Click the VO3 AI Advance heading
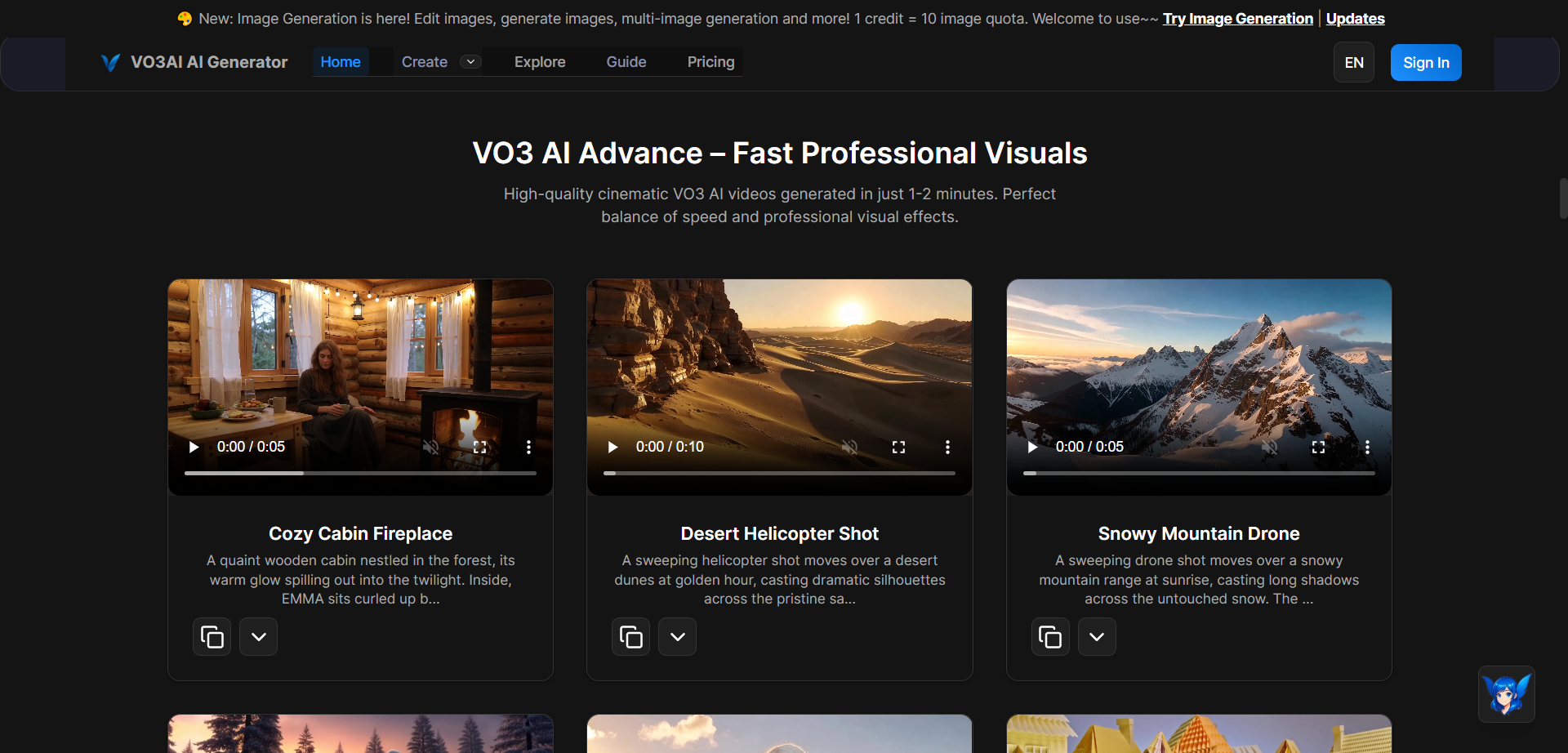Screen dimensions: 1568x753 (780, 153)
